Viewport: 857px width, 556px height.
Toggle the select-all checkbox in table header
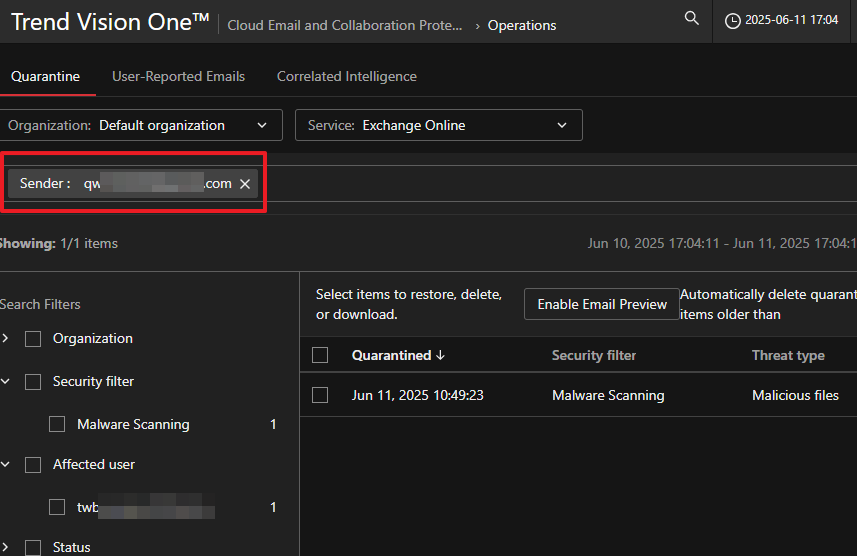coord(320,355)
